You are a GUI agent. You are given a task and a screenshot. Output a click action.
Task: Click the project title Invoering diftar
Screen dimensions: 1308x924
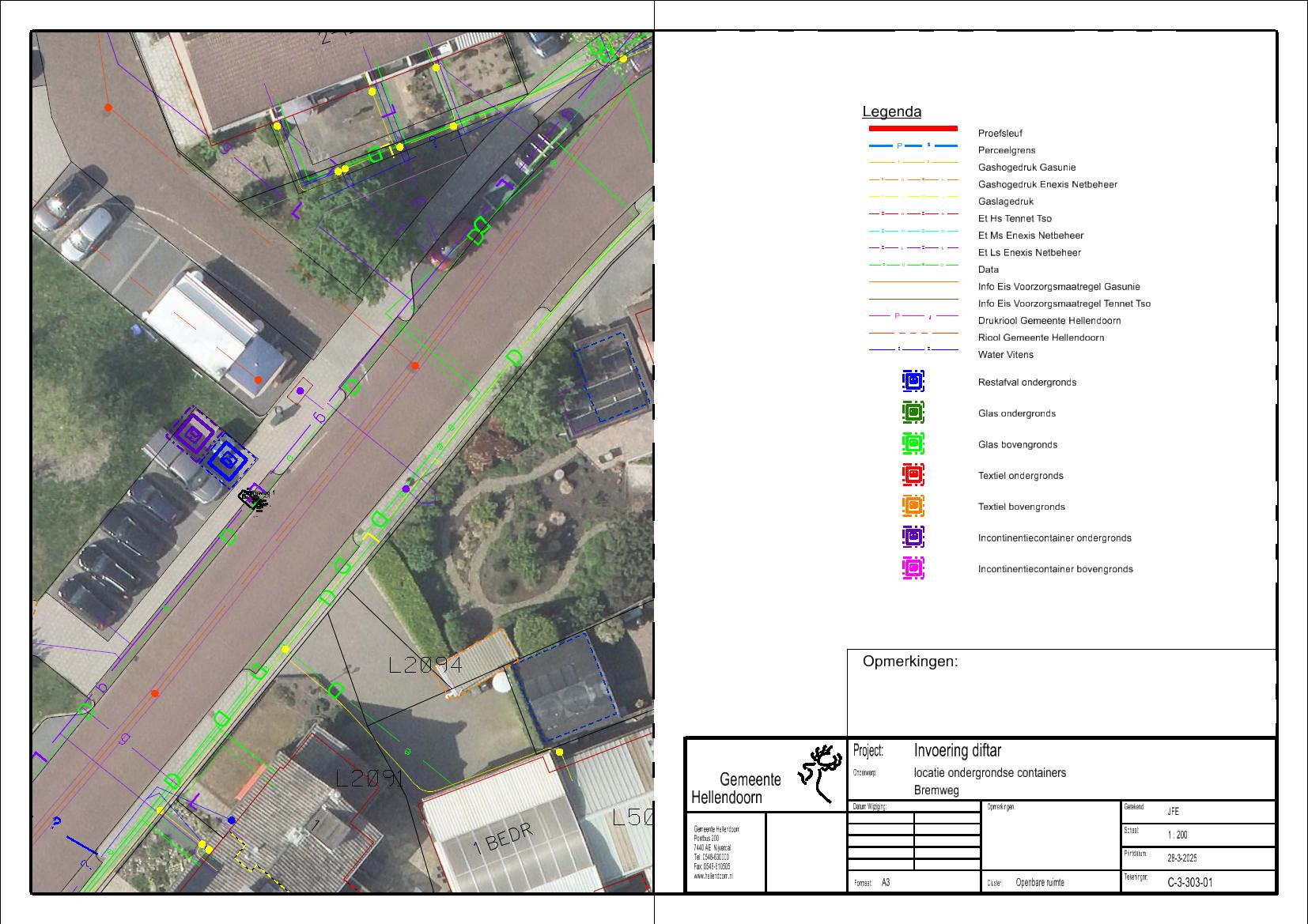pos(957,751)
